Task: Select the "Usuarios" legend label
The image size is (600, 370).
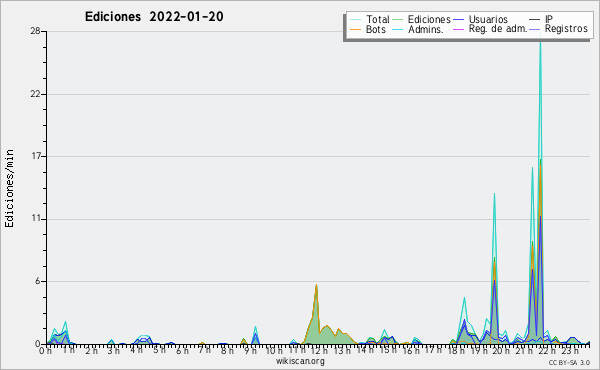Action: (x=488, y=19)
